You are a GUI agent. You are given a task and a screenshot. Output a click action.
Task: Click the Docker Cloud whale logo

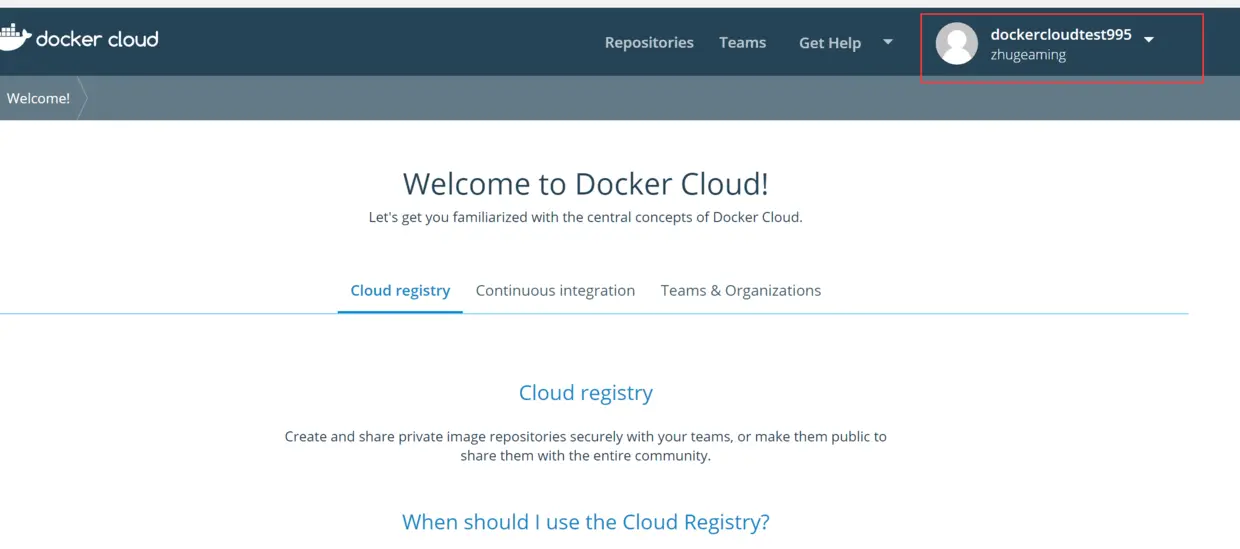point(14,38)
